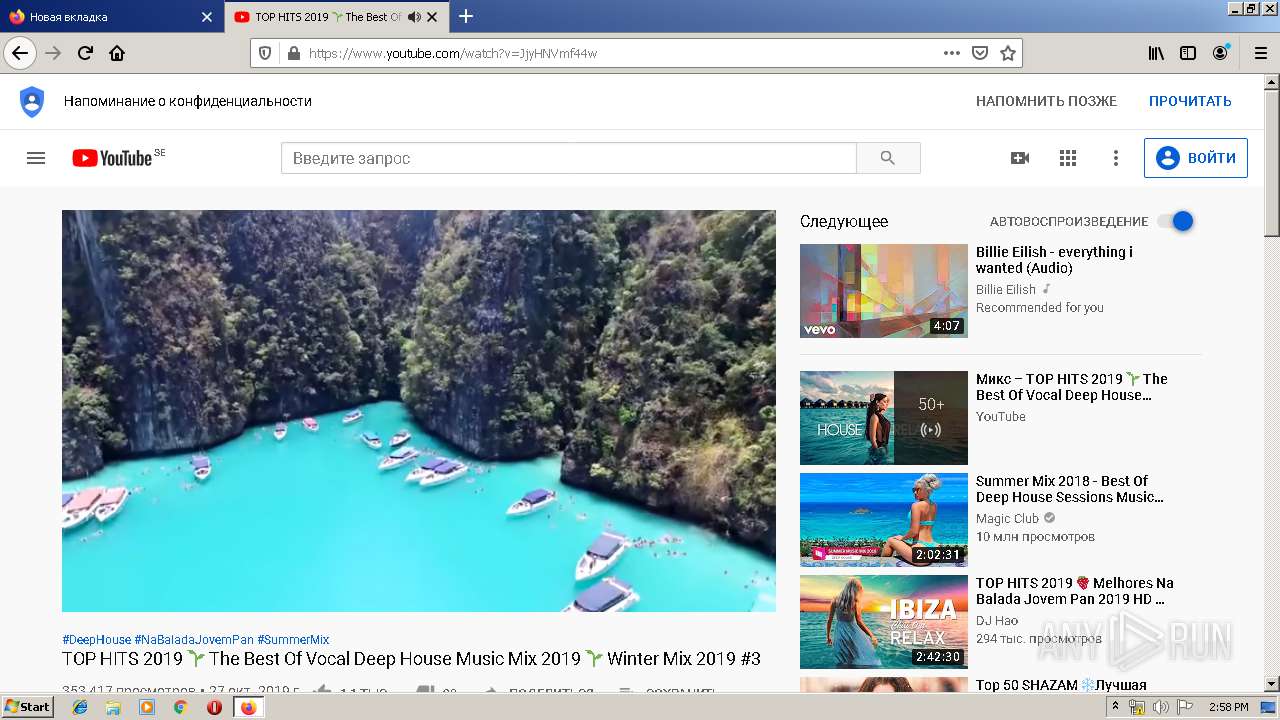Open the YouTube apps grid icon
Viewport: 1280px width, 720px height.
click(1068, 158)
